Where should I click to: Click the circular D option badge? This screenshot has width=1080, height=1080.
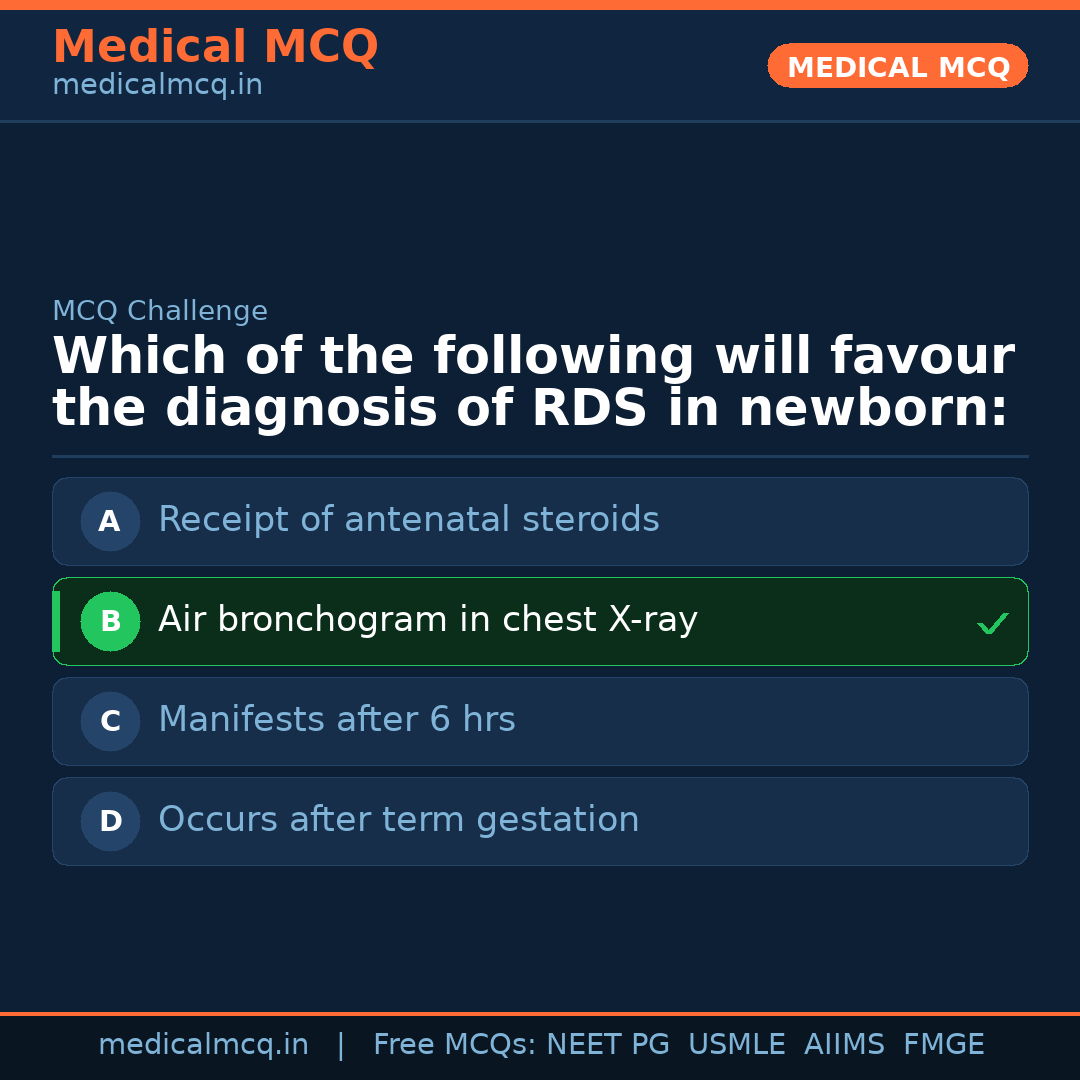(110, 821)
